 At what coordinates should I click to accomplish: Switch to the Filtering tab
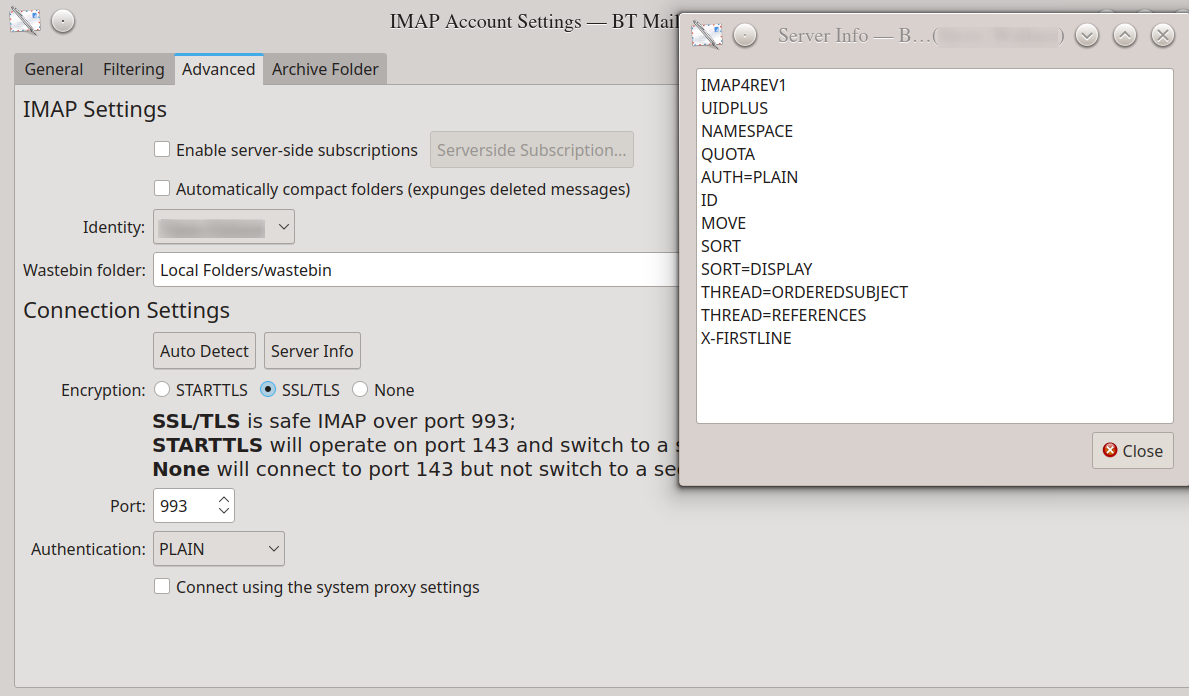click(133, 69)
